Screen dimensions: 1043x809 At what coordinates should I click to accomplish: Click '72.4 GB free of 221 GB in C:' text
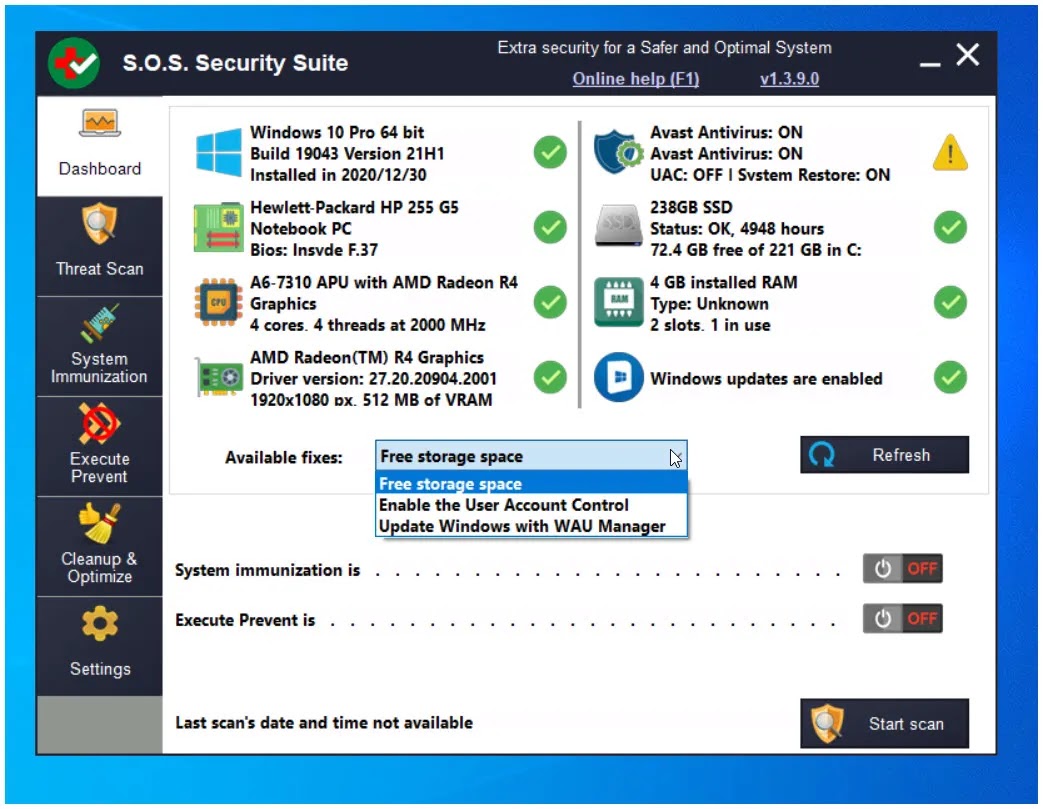click(755, 250)
